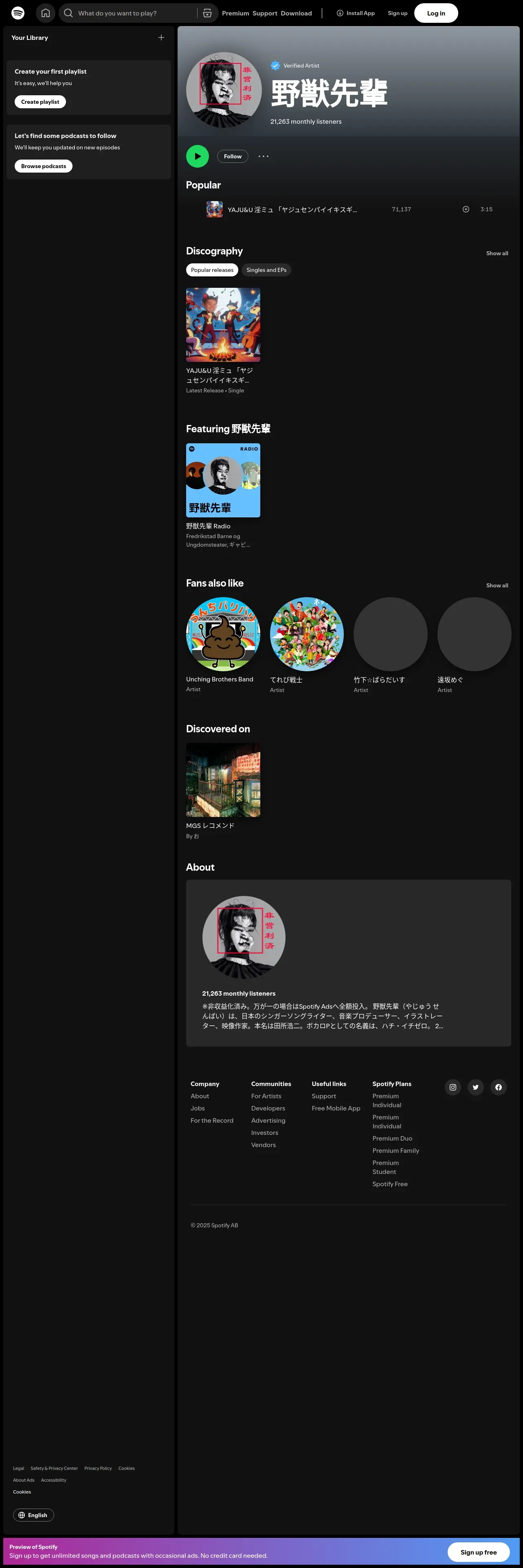This screenshot has width=523, height=1568.
Task: Open the About artist bio card
Action: pyautogui.click(x=348, y=963)
